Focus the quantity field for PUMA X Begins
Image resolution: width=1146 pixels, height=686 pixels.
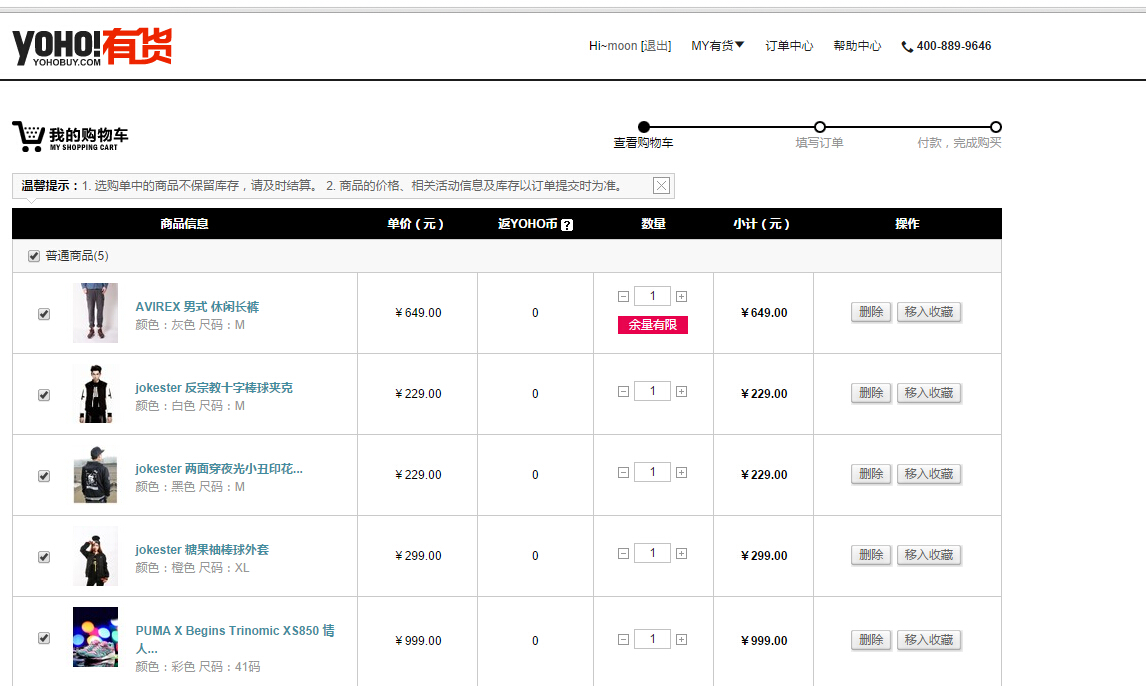coord(652,639)
